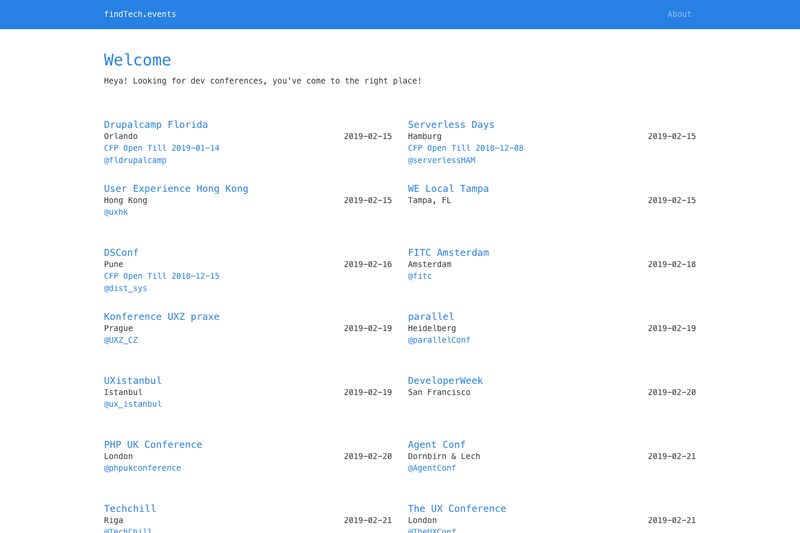The width and height of the screenshot is (800, 533).
Task: Select the Tampa, FL location text
Action: click(429, 200)
